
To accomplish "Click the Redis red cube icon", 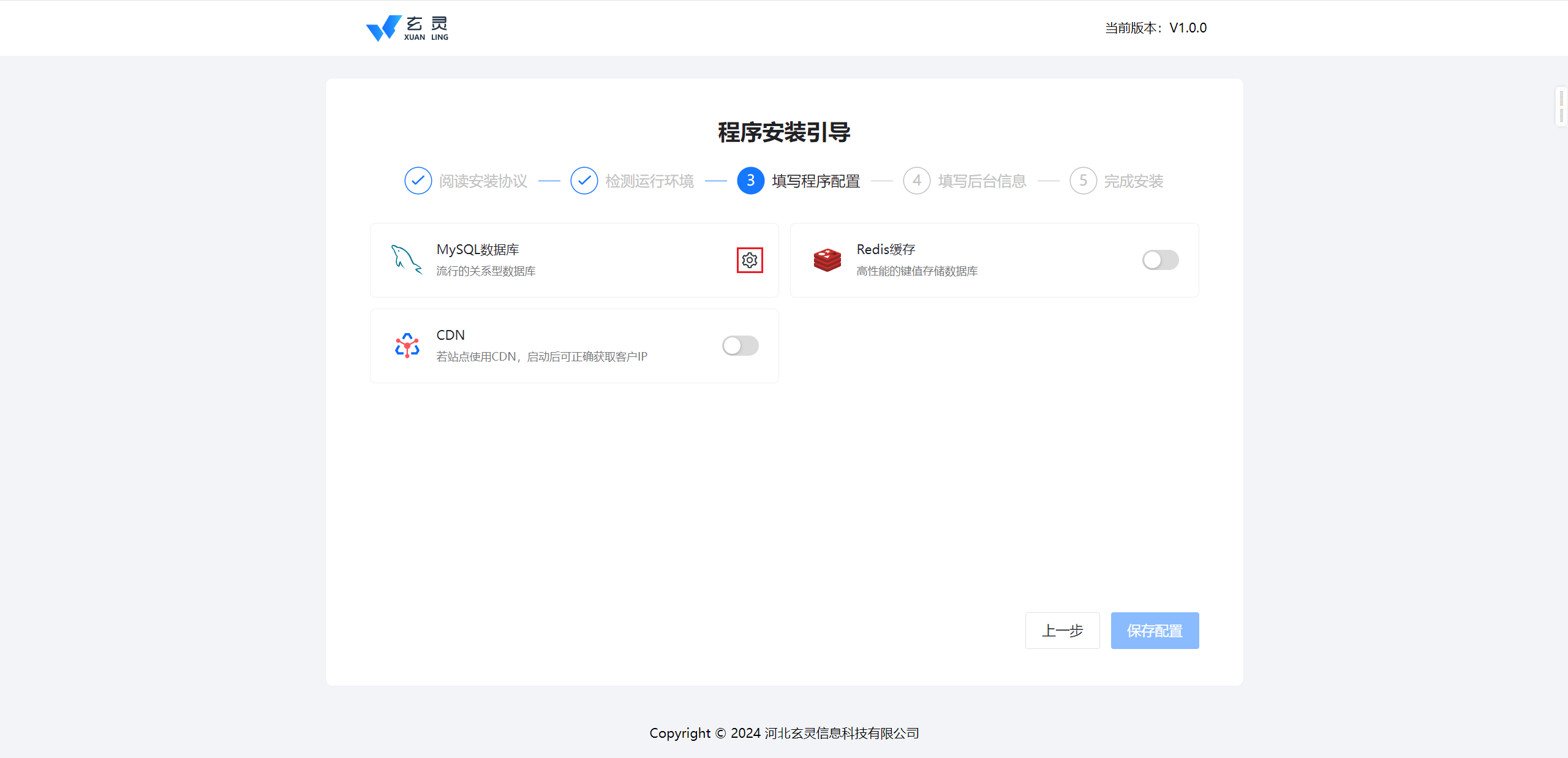I will pyautogui.click(x=827, y=260).
